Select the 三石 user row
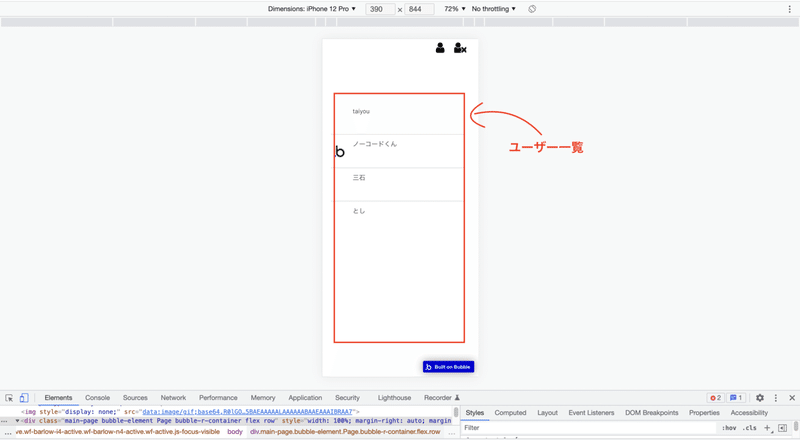Screen dimensions: 800x440 pos(399,184)
